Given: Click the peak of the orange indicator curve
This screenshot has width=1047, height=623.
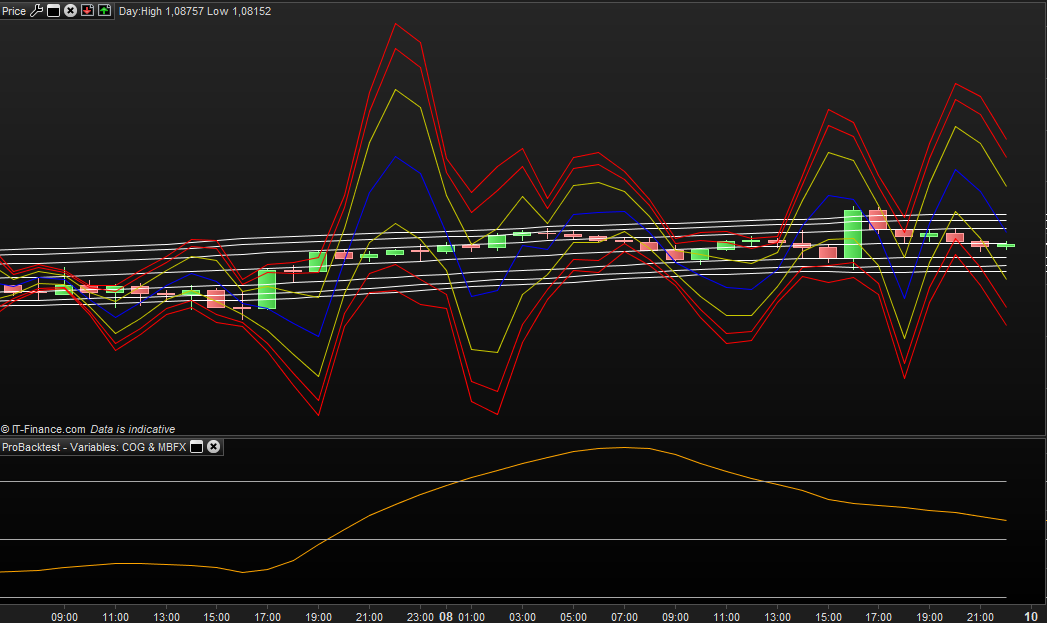Looking at the screenshot, I should (x=622, y=447).
